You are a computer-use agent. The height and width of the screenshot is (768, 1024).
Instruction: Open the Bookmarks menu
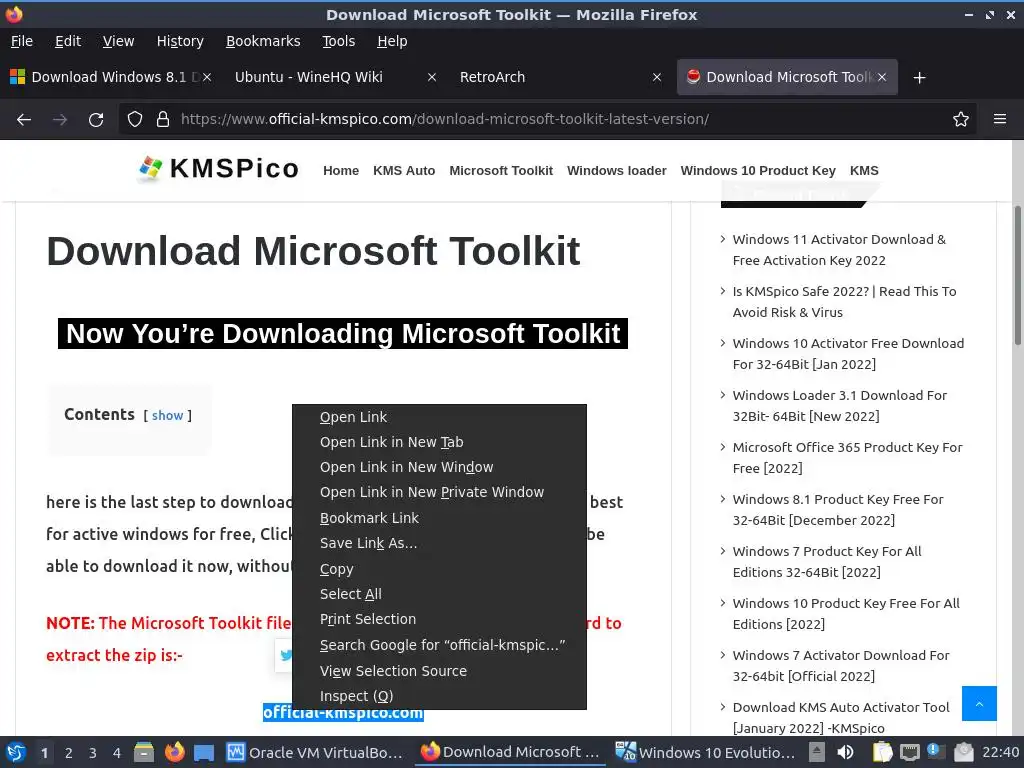263,41
